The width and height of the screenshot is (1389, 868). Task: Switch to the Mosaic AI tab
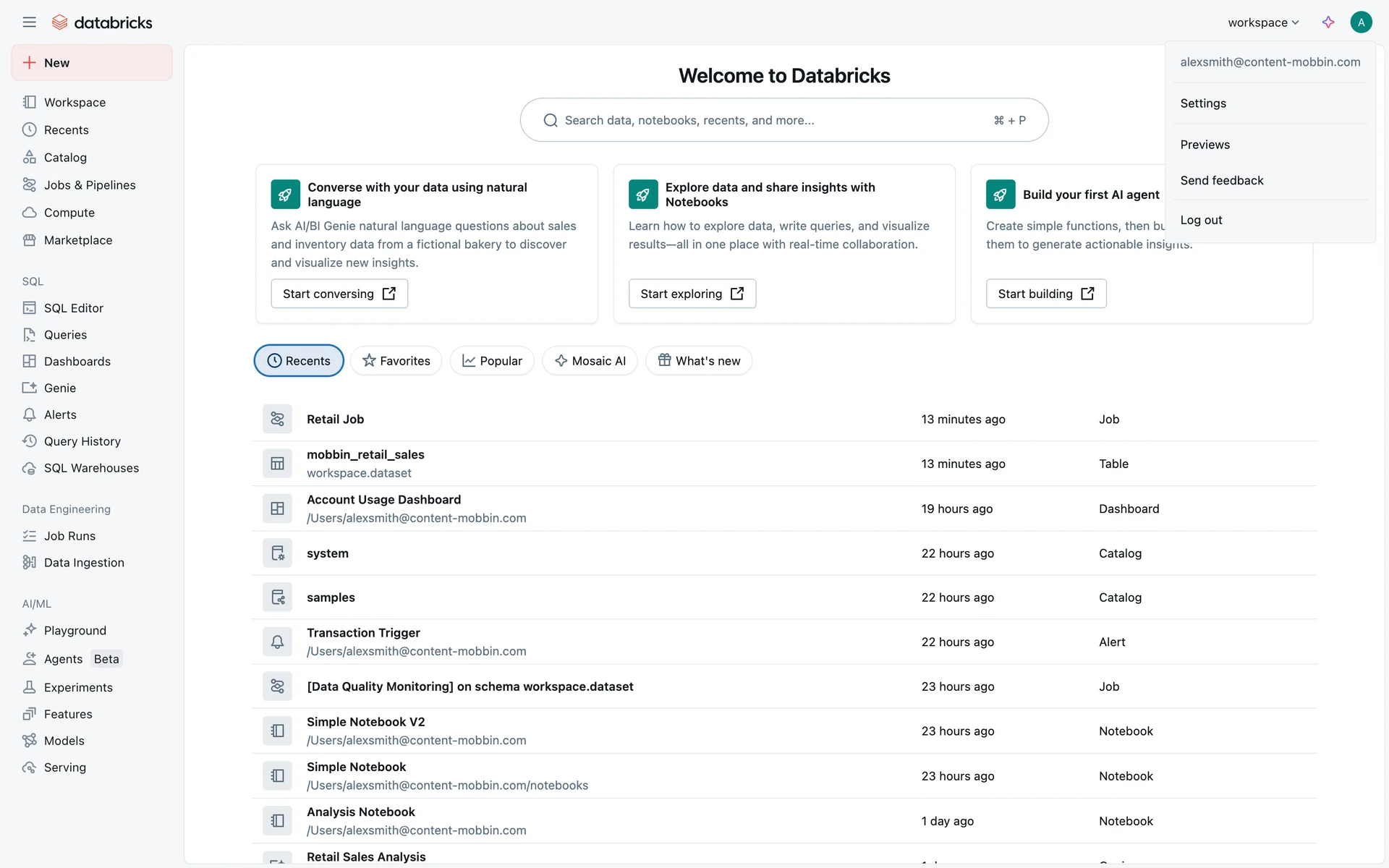tap(590, 361)
